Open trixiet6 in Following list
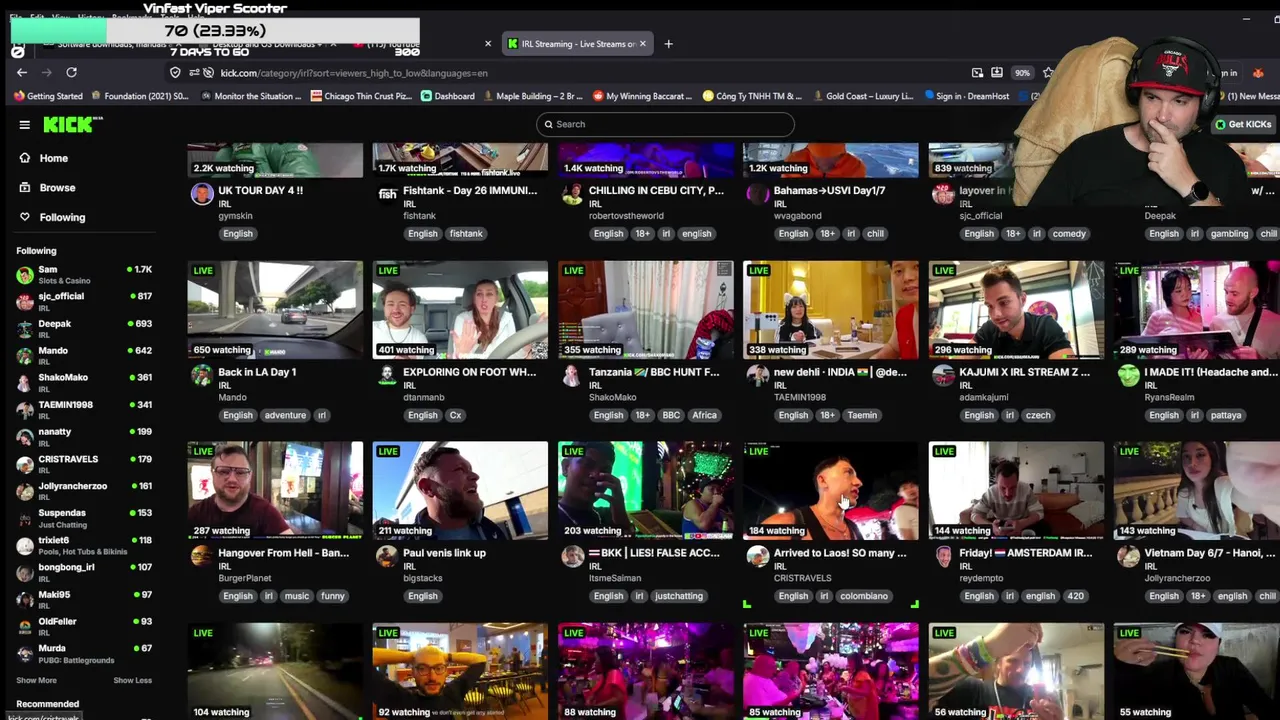 84,545
